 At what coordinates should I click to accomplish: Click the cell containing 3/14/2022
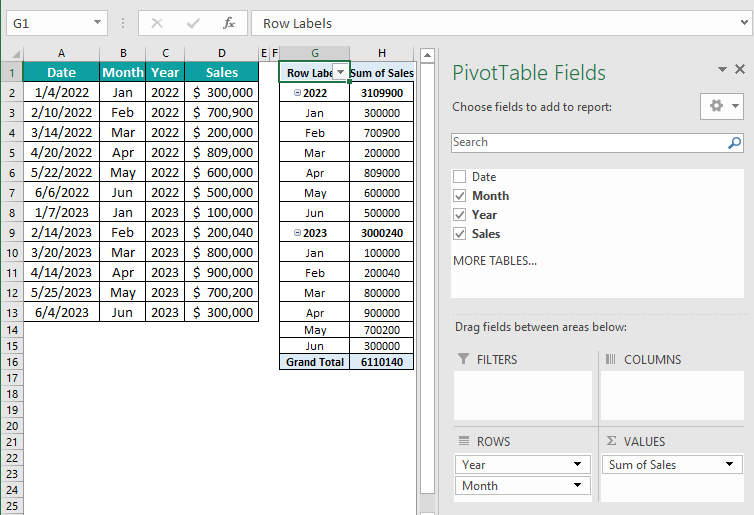(x=61, y=132)
